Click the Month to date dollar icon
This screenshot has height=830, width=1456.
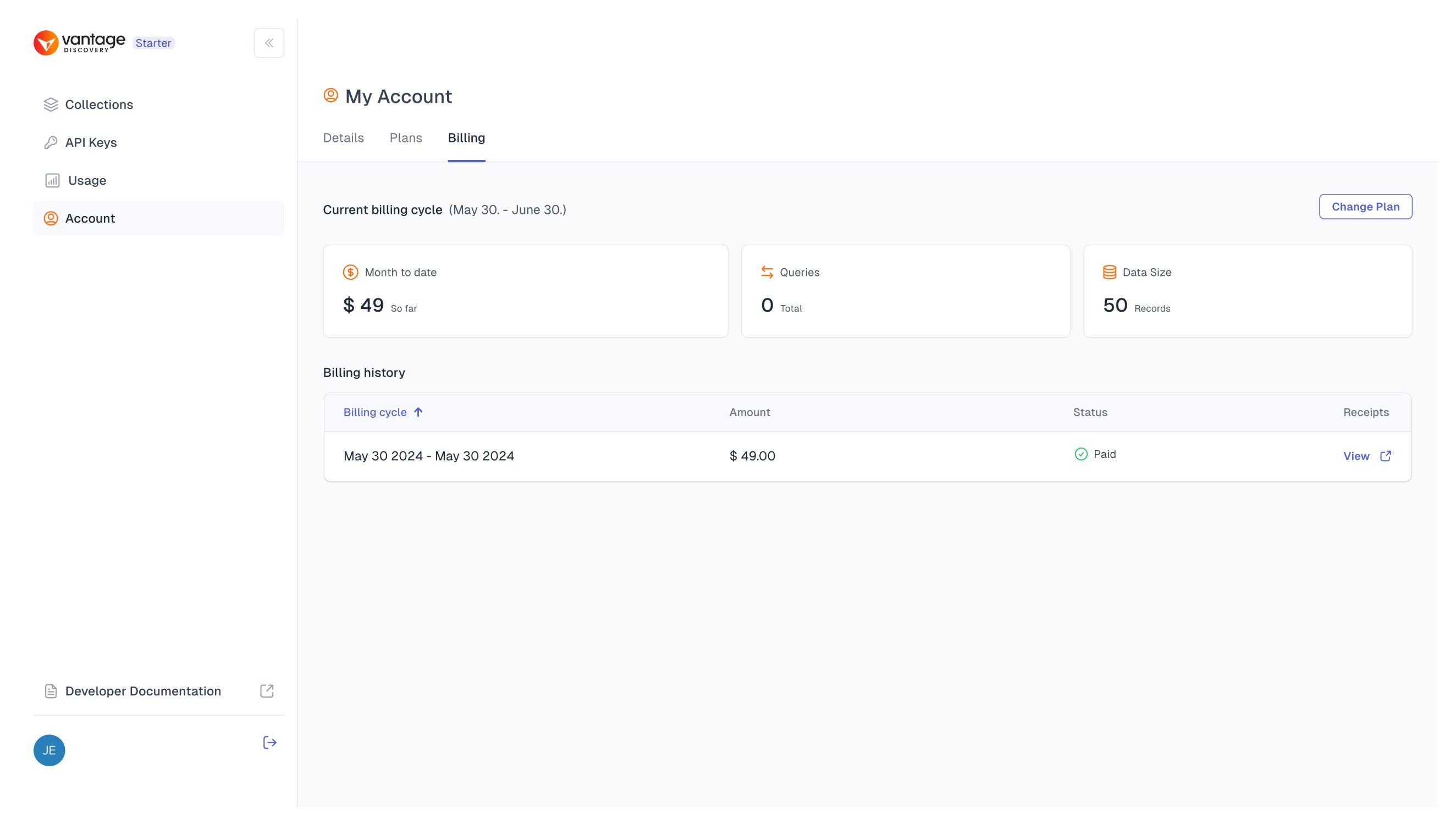click(351, 272)
